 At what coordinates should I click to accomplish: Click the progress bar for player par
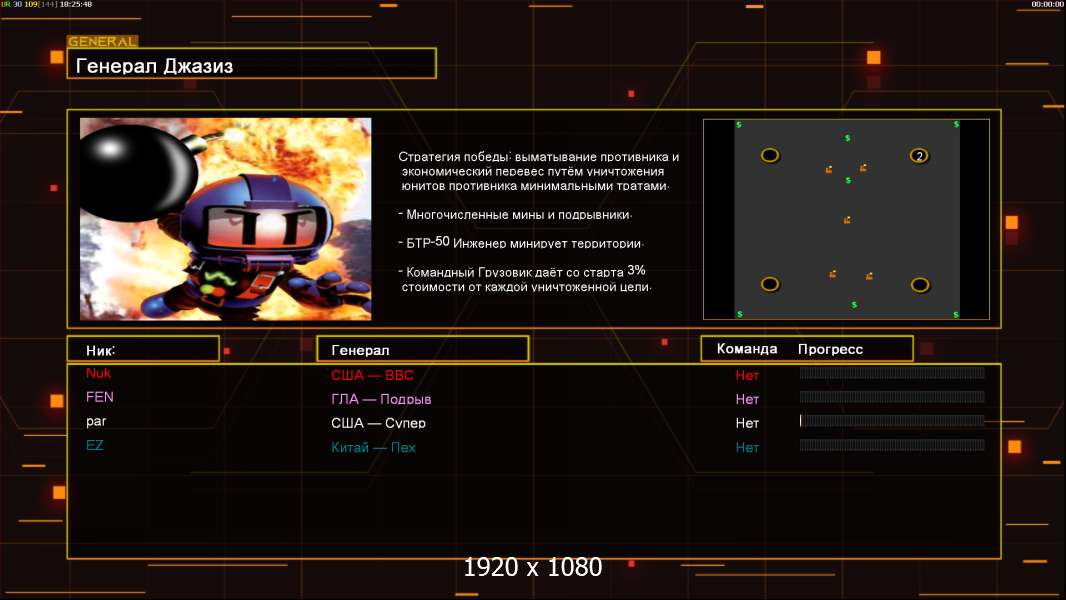pyautogui.click(x=891, y=421)
